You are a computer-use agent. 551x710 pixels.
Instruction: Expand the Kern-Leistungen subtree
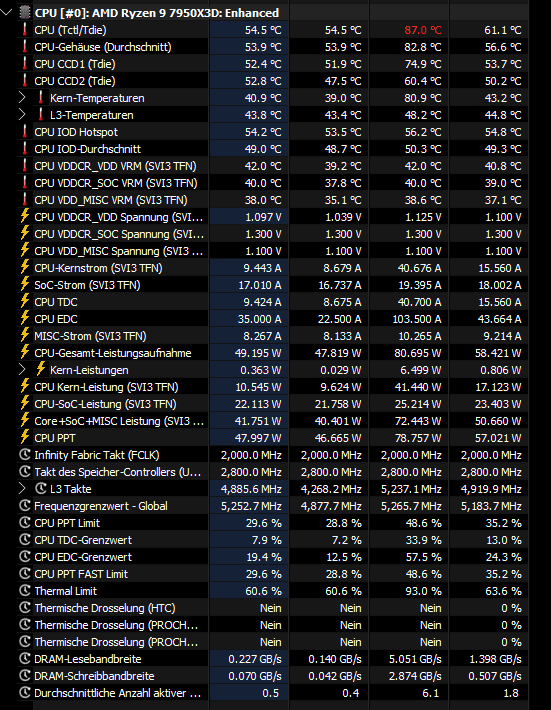coord(22,369)
